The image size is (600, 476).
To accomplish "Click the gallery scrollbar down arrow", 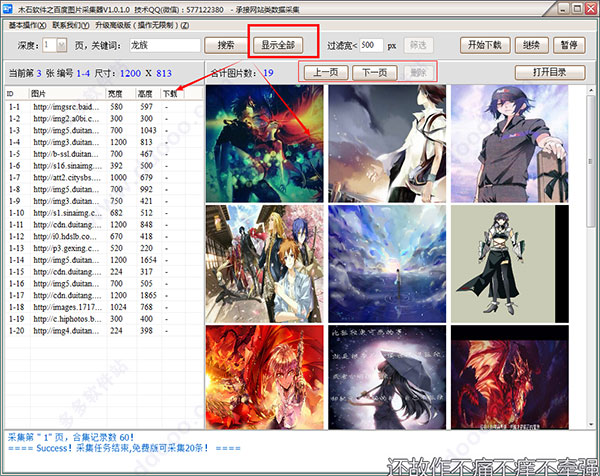I will coord(590,424).
